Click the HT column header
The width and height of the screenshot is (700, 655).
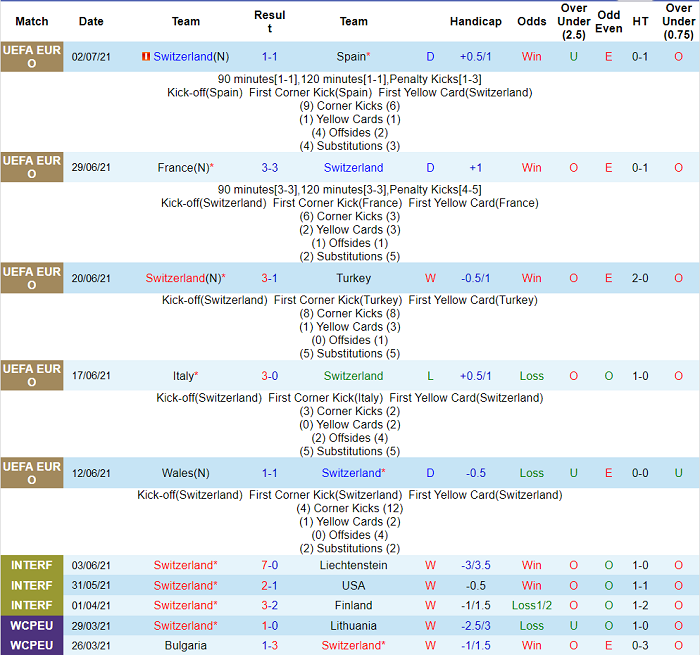point(640,21)
